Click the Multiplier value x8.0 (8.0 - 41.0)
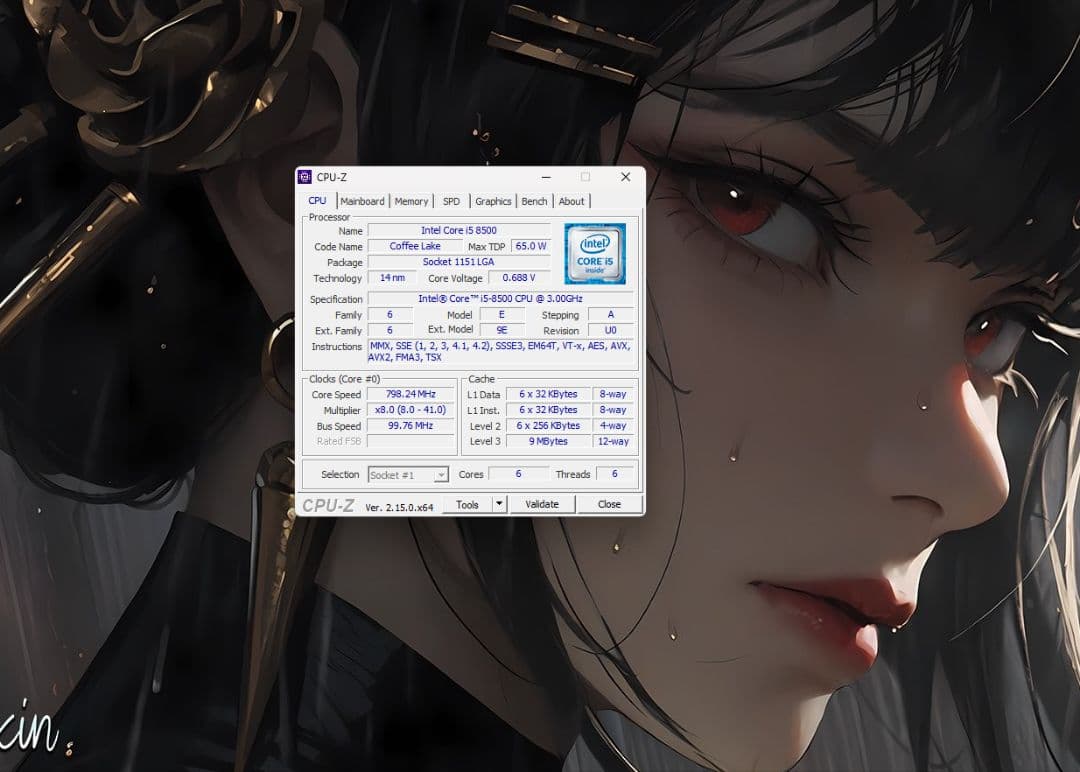 pos(411,410)
